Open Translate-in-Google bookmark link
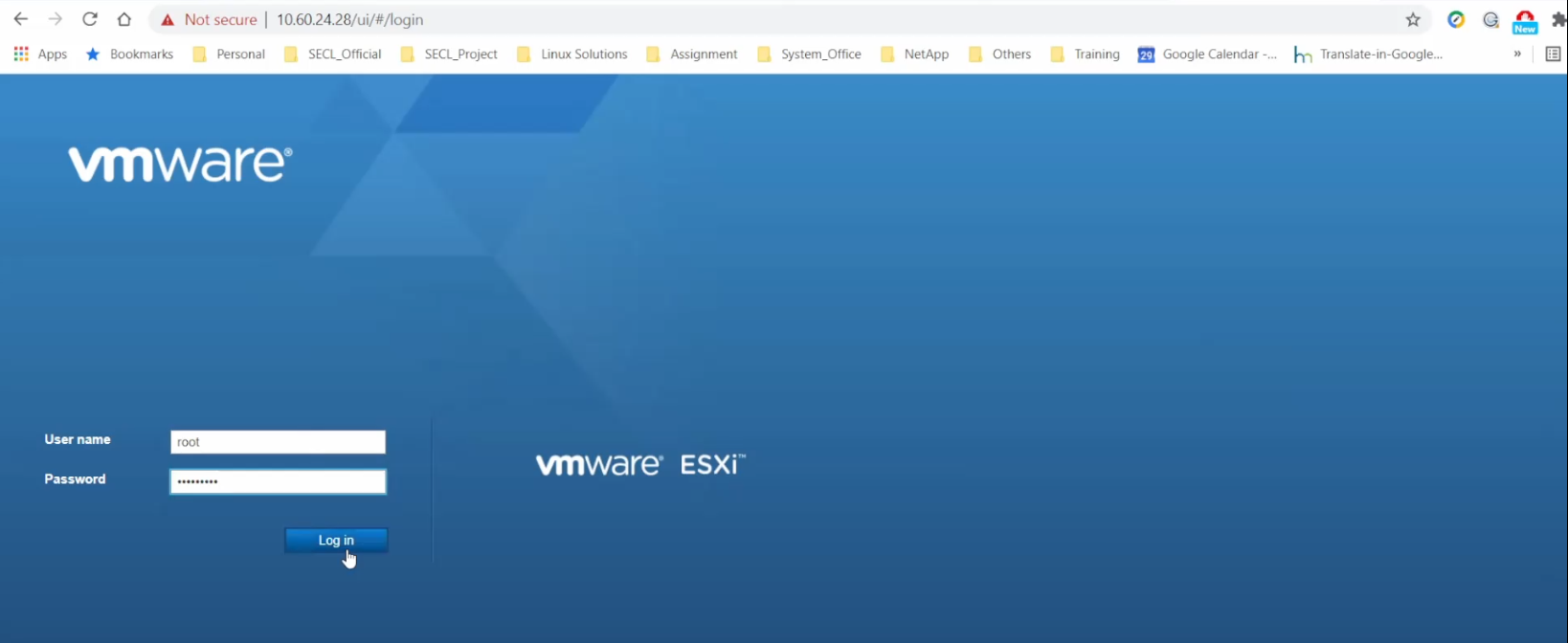1568x643 pixels. coord(1368,55)
